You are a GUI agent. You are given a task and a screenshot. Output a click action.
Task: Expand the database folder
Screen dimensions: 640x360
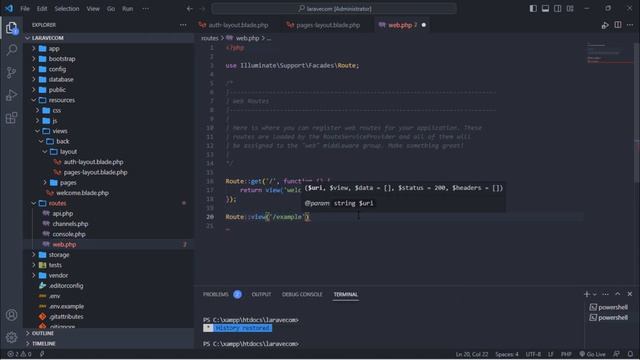pyautogui.click(x=109, y=80)
